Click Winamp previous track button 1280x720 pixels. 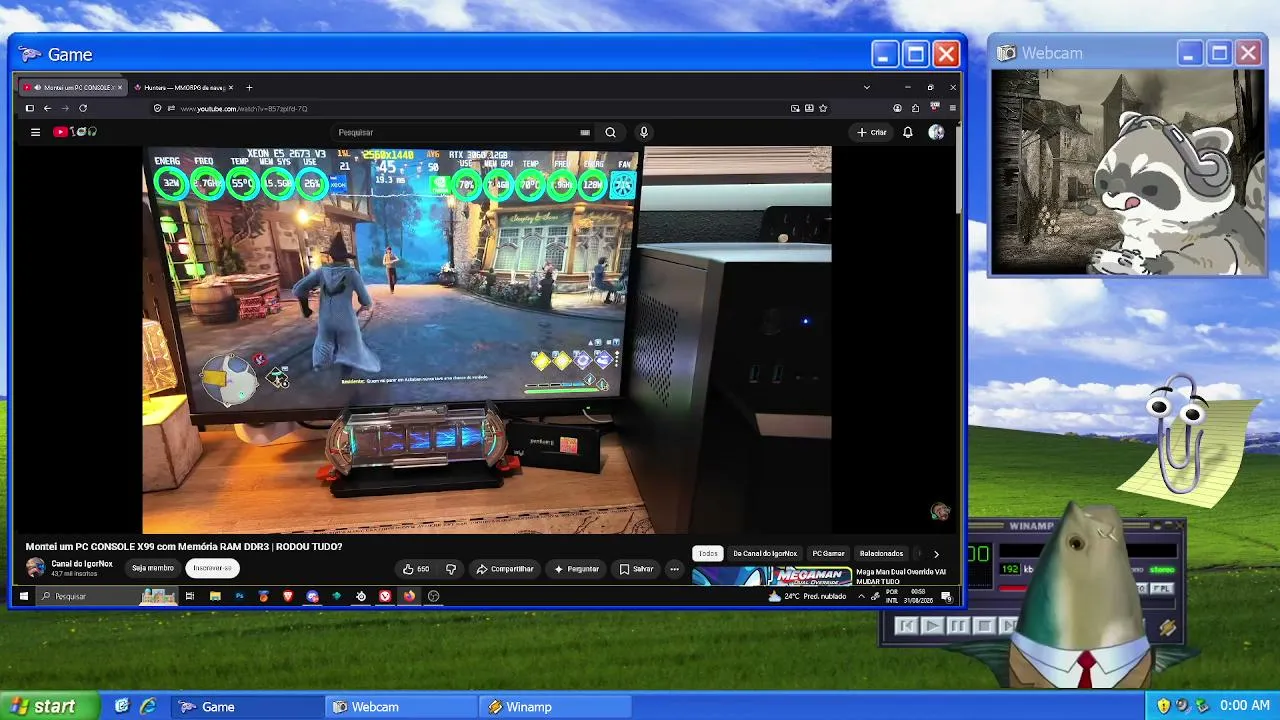click(907, 626)
